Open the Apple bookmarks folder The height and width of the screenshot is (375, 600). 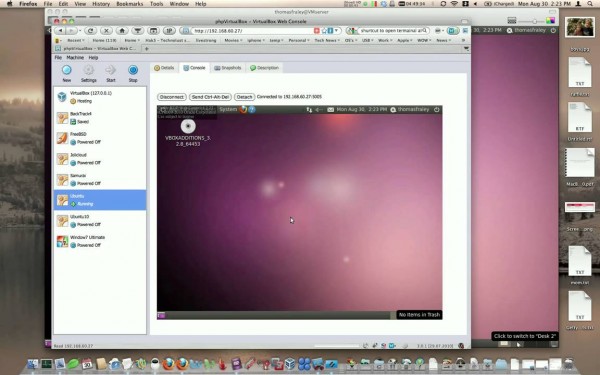coord(405,40)
